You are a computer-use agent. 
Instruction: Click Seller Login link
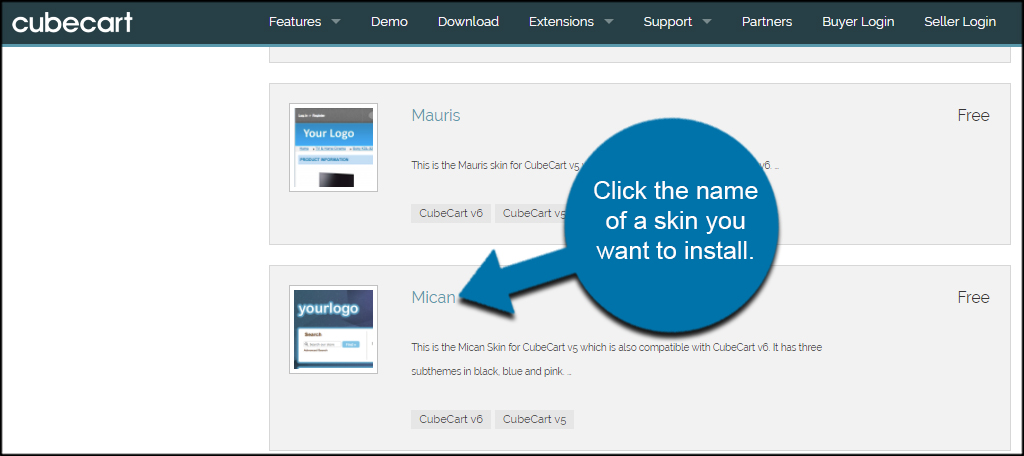960,22
